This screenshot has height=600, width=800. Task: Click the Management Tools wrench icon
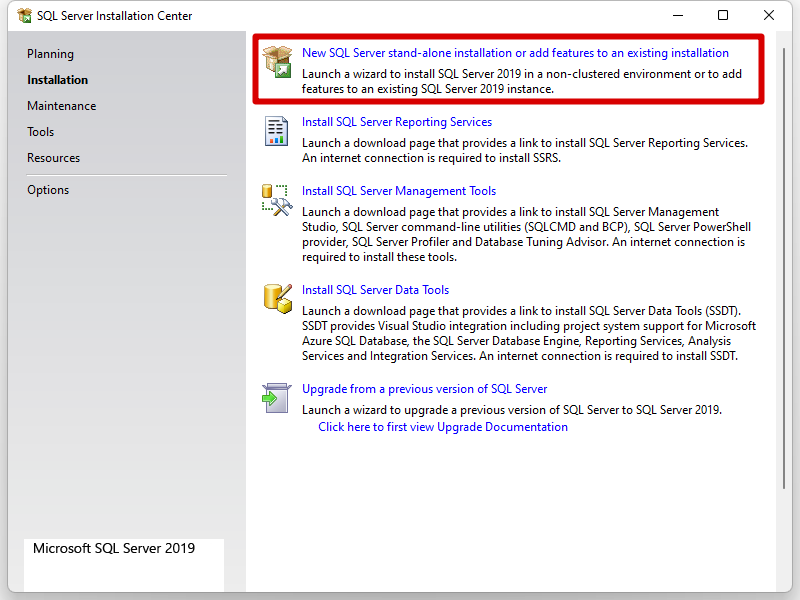click(277, 201)
